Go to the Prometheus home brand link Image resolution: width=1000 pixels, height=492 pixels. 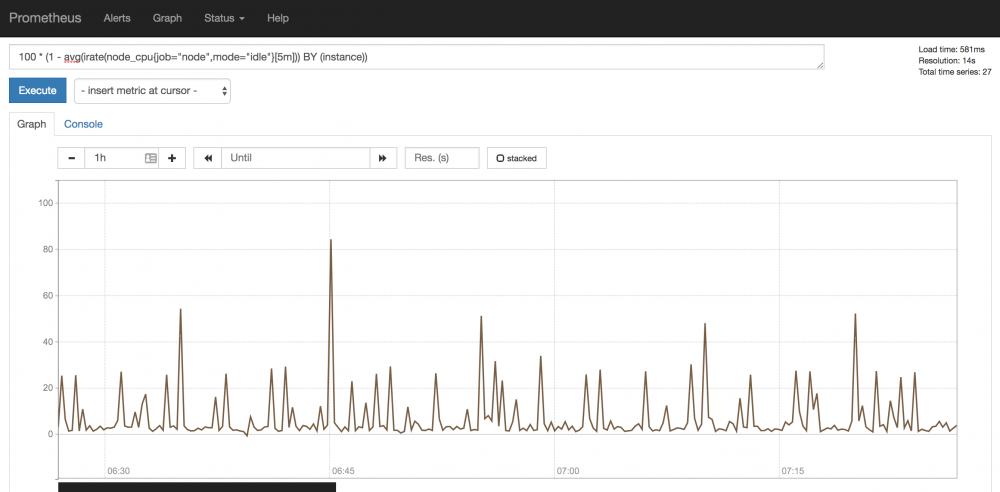(46, 18)
